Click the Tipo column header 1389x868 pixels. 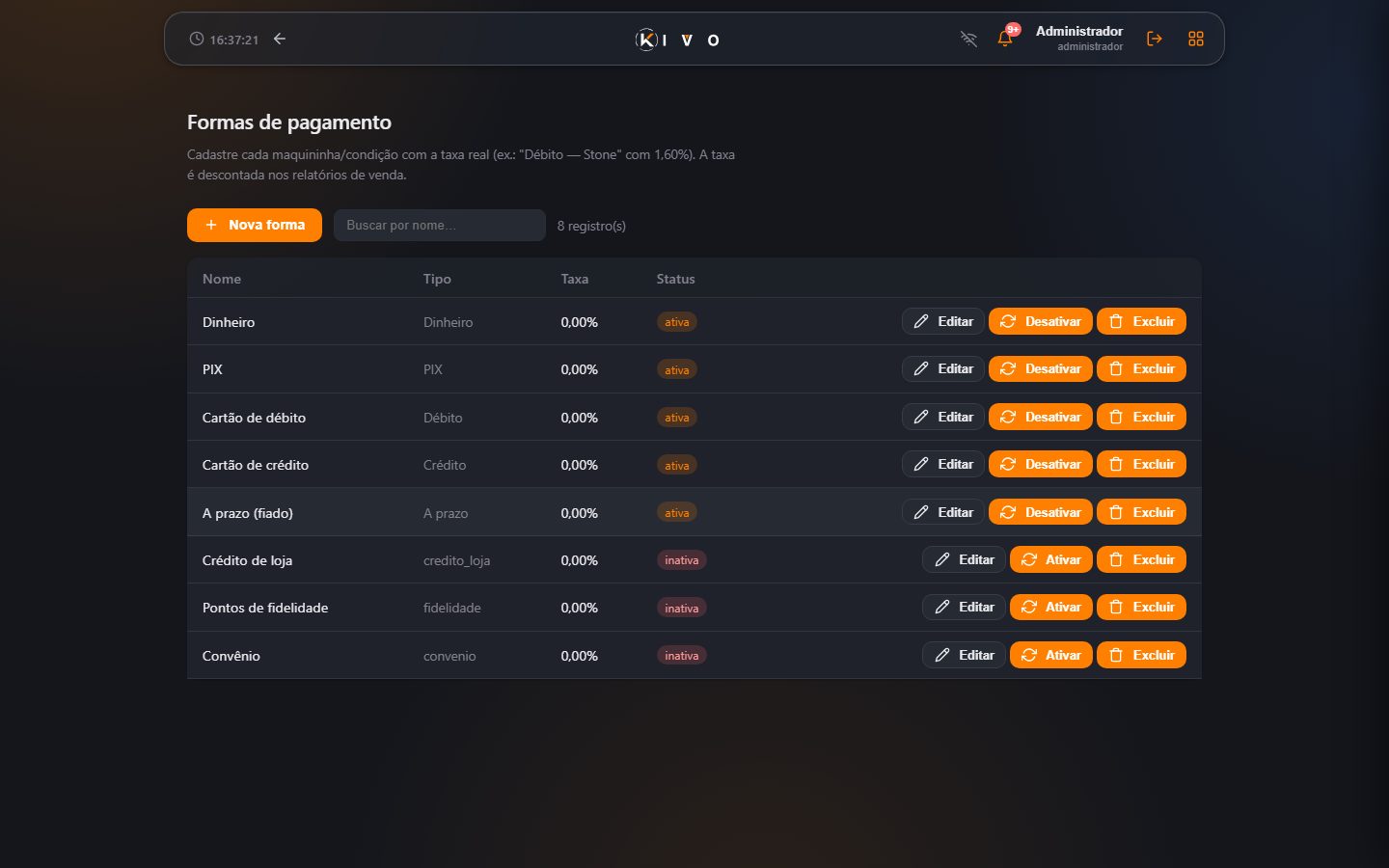[437, 279]
